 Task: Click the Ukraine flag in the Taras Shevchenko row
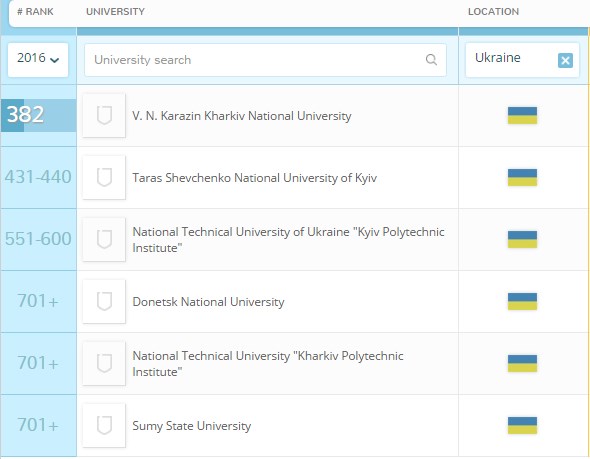click(x=522, y=177)
